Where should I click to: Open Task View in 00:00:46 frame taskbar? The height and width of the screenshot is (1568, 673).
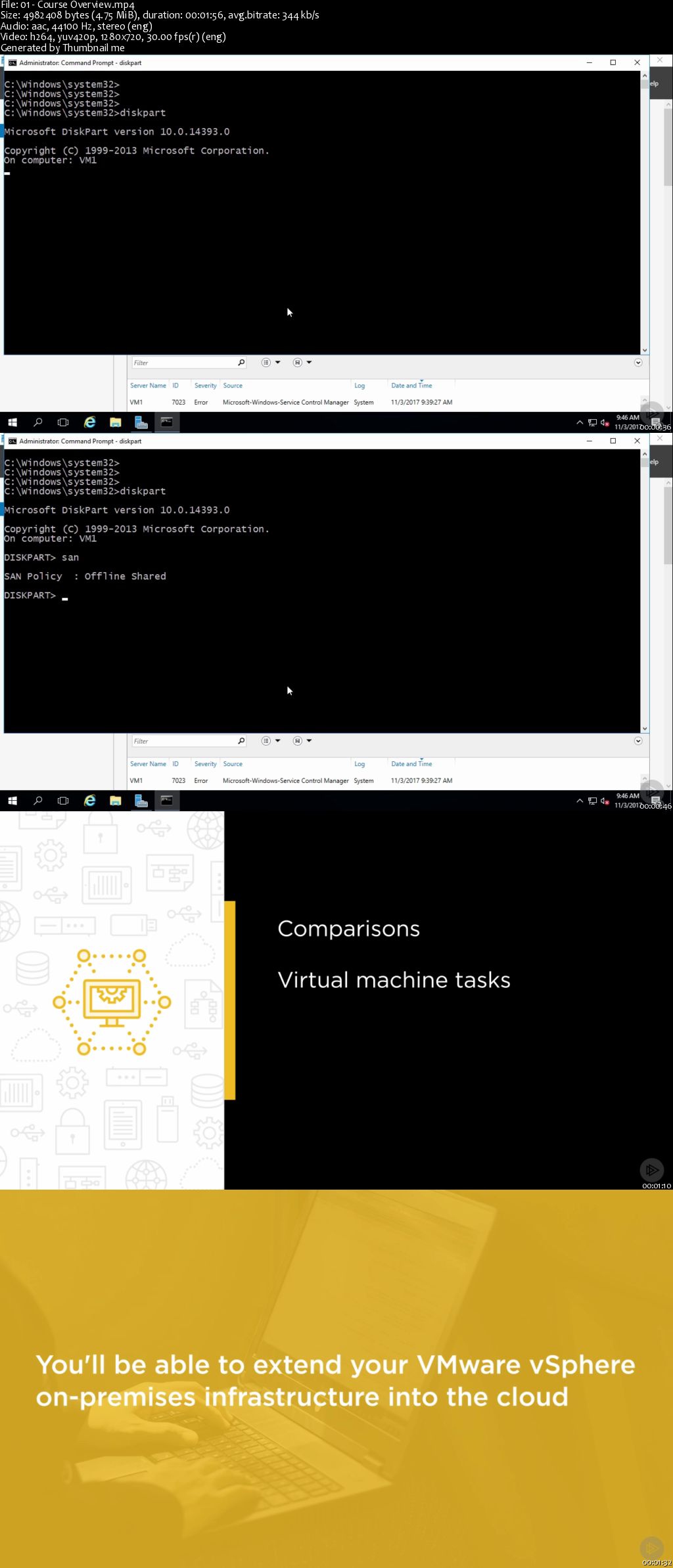tap(63, 801)
